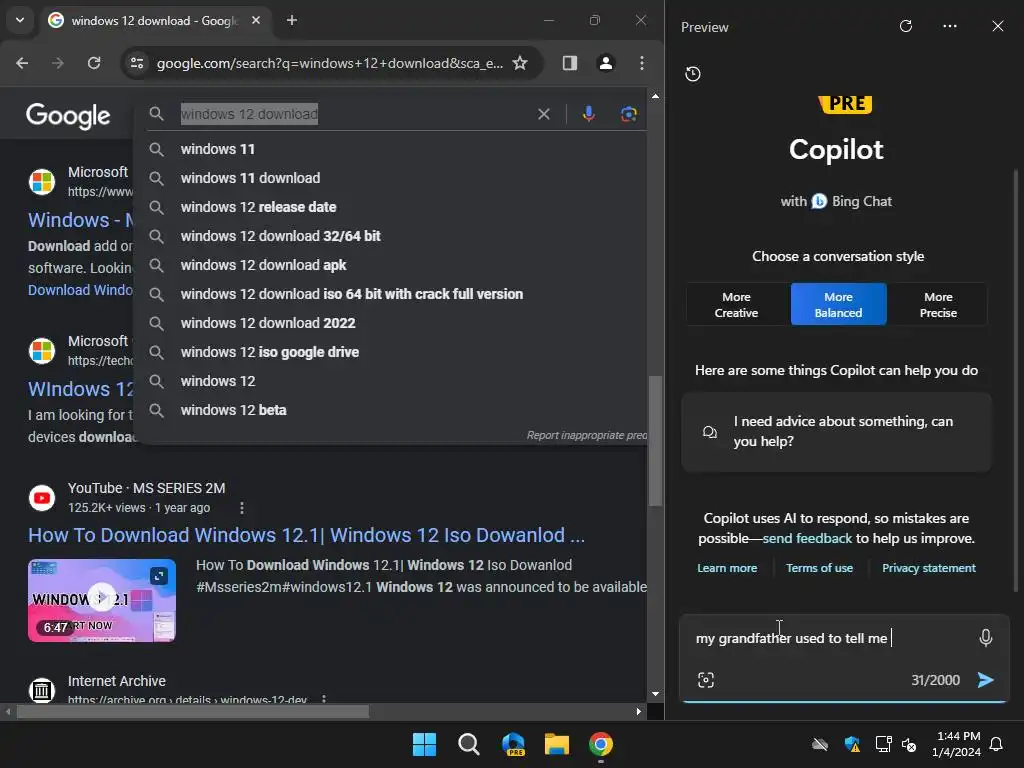The height and width of the screenshot is (768, 1024).
Task: Open Google Lens image search
Action: [628, 114]
